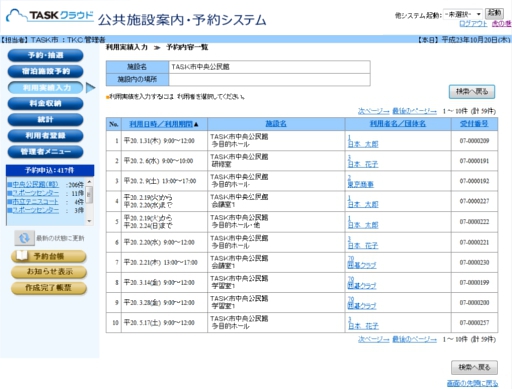Click the empty 施設内の場所 field
Viewport: 512px width, 389px height.
click(269, 79)
